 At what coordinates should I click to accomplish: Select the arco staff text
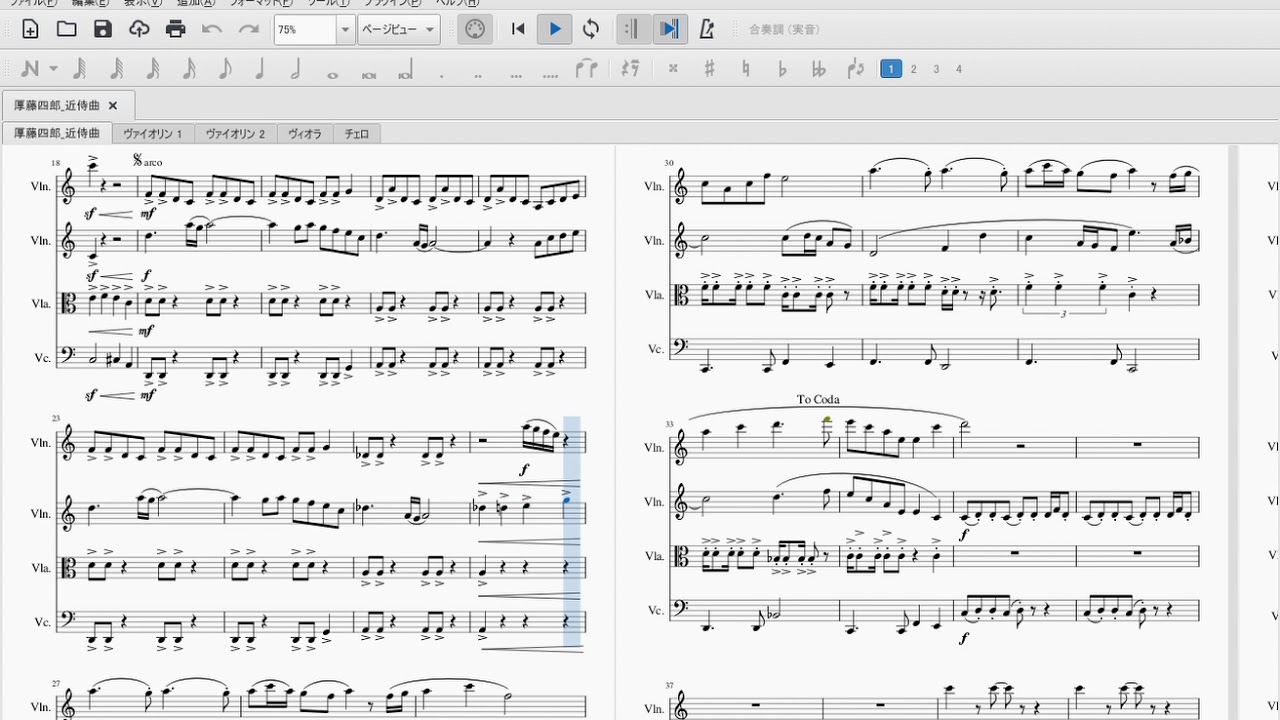(153, 162)
